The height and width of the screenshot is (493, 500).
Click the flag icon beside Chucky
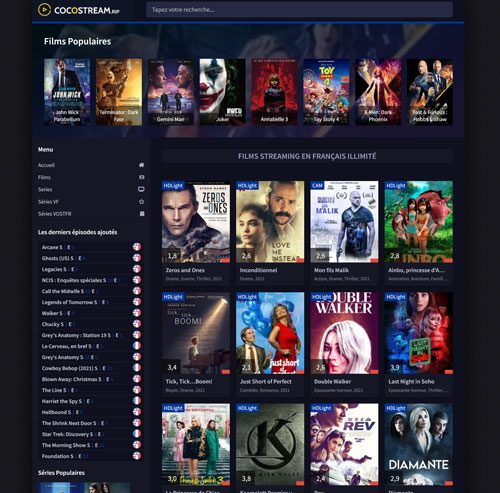point(137,324)
